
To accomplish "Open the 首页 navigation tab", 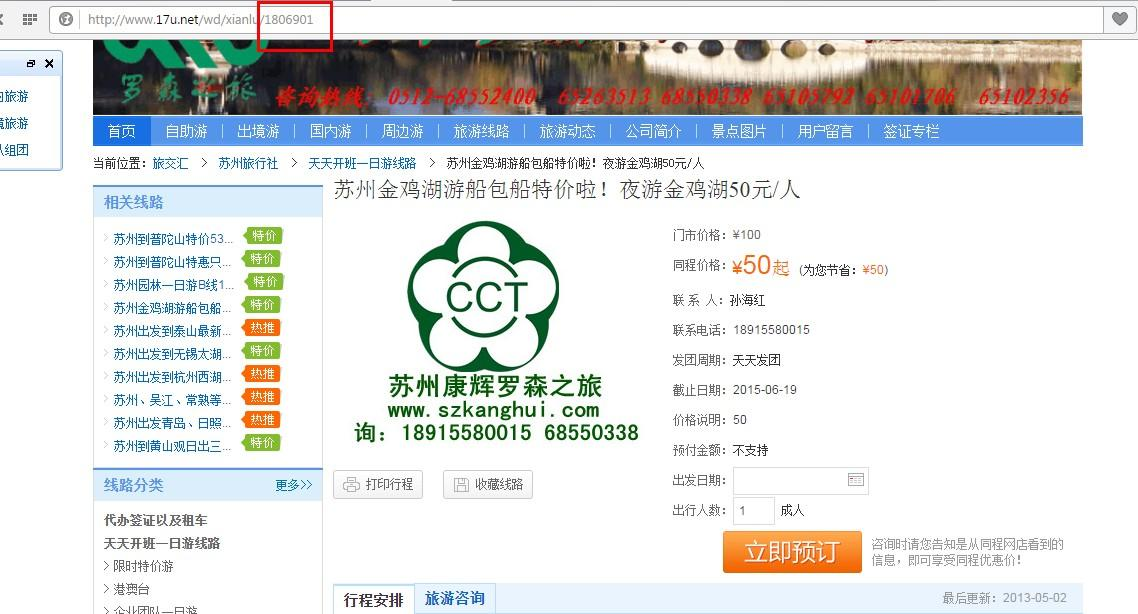I will coord(121,131).
